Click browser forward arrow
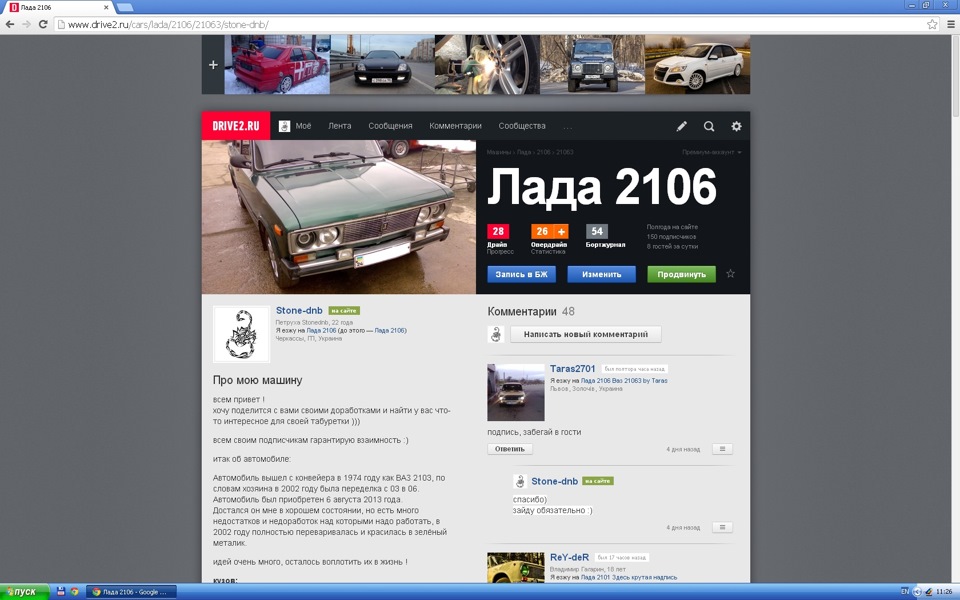The width and height of the screenshot is (960, 600). (x=26, y=24)
